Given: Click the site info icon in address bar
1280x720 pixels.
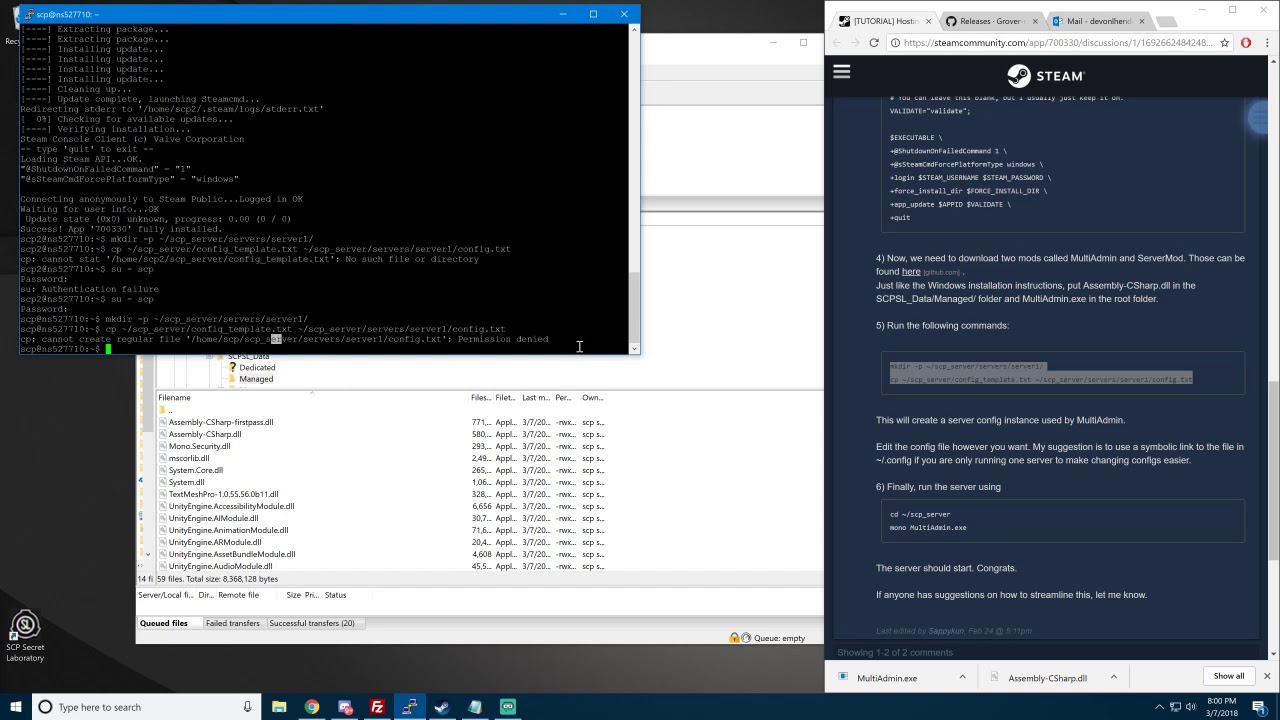Looking at the screenshot, I should pyautogui.click(x=895, y=43).
